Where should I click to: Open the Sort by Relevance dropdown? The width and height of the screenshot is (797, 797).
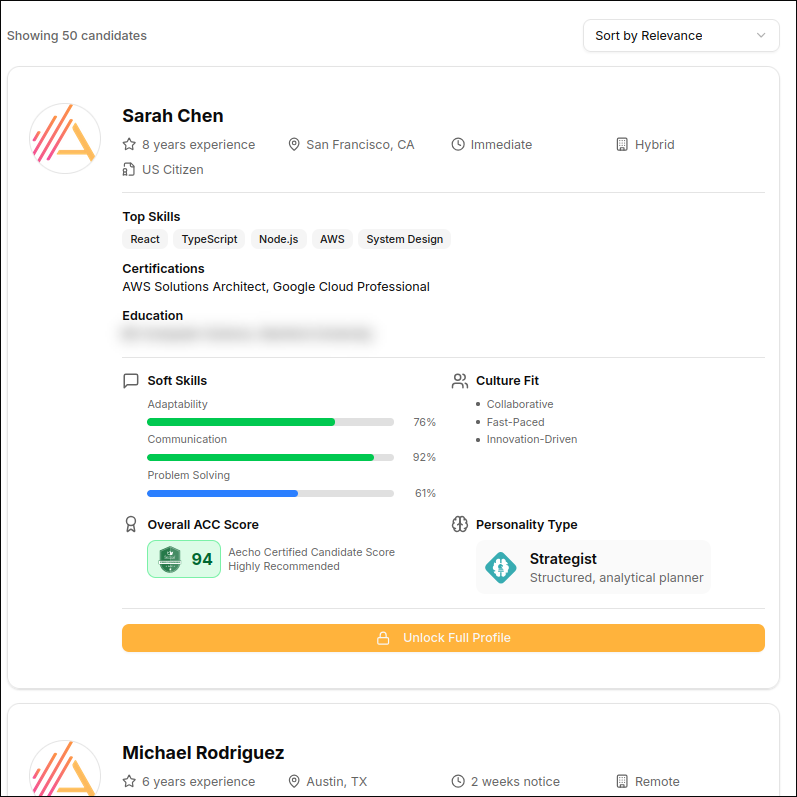click(x=680, y=36)
